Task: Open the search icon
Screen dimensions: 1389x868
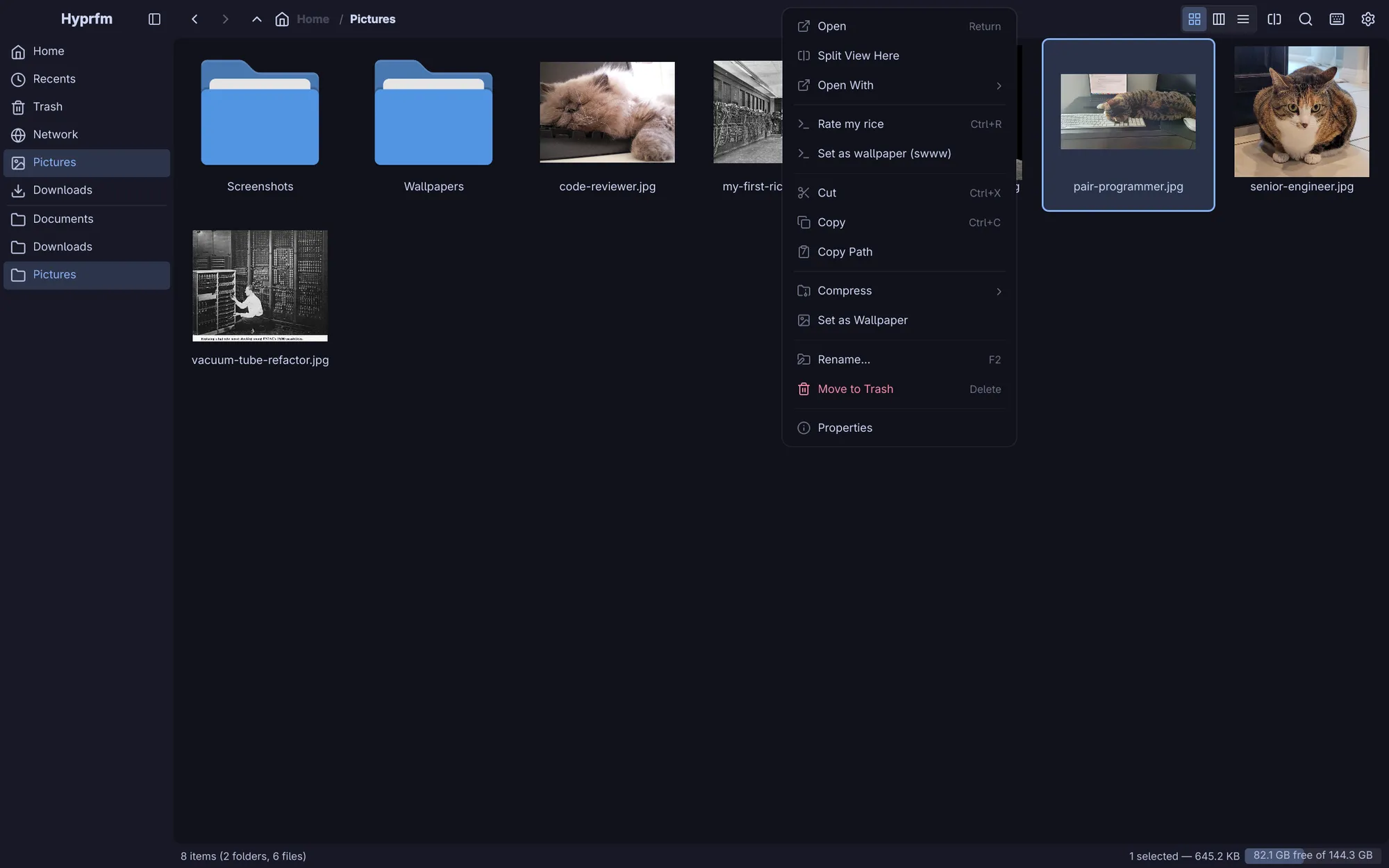Action: click(x=1305, y=19)
